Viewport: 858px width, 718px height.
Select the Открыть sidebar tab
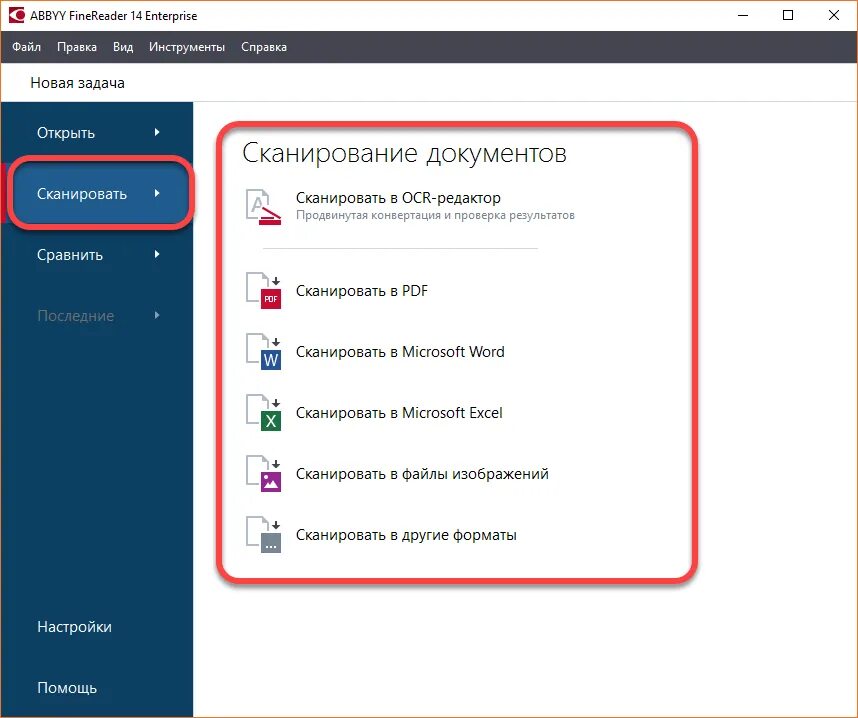tap(97, 132)
